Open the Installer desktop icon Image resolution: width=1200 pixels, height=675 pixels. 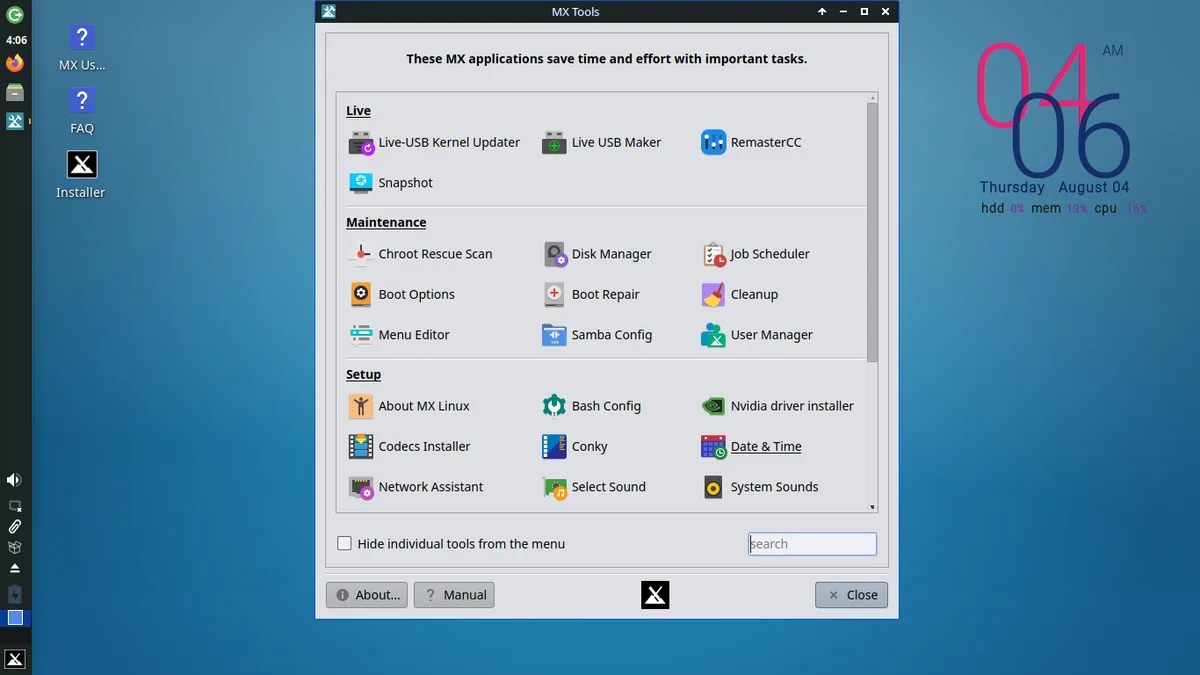tap(81, 175)
